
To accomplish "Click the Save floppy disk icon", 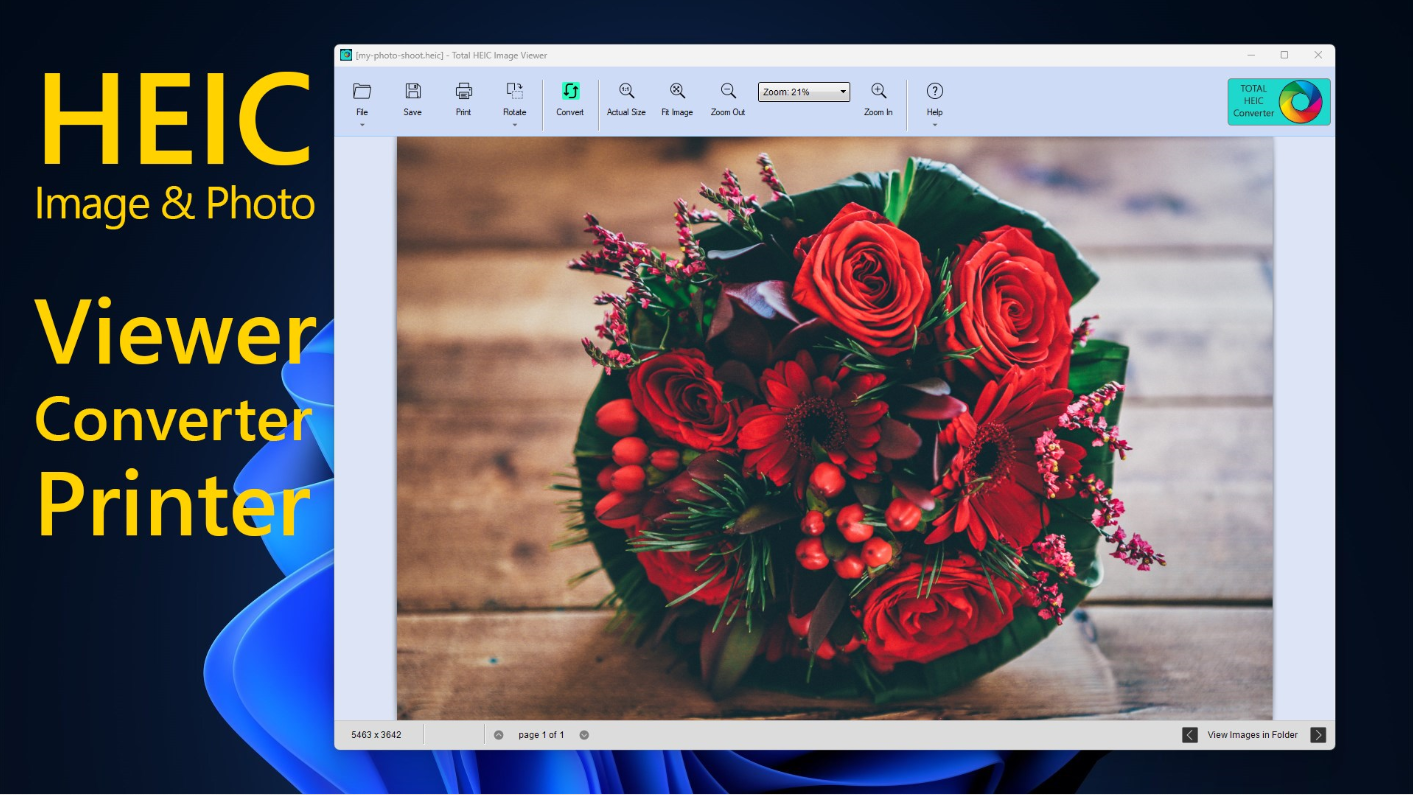I will click(x=412, y=92).
